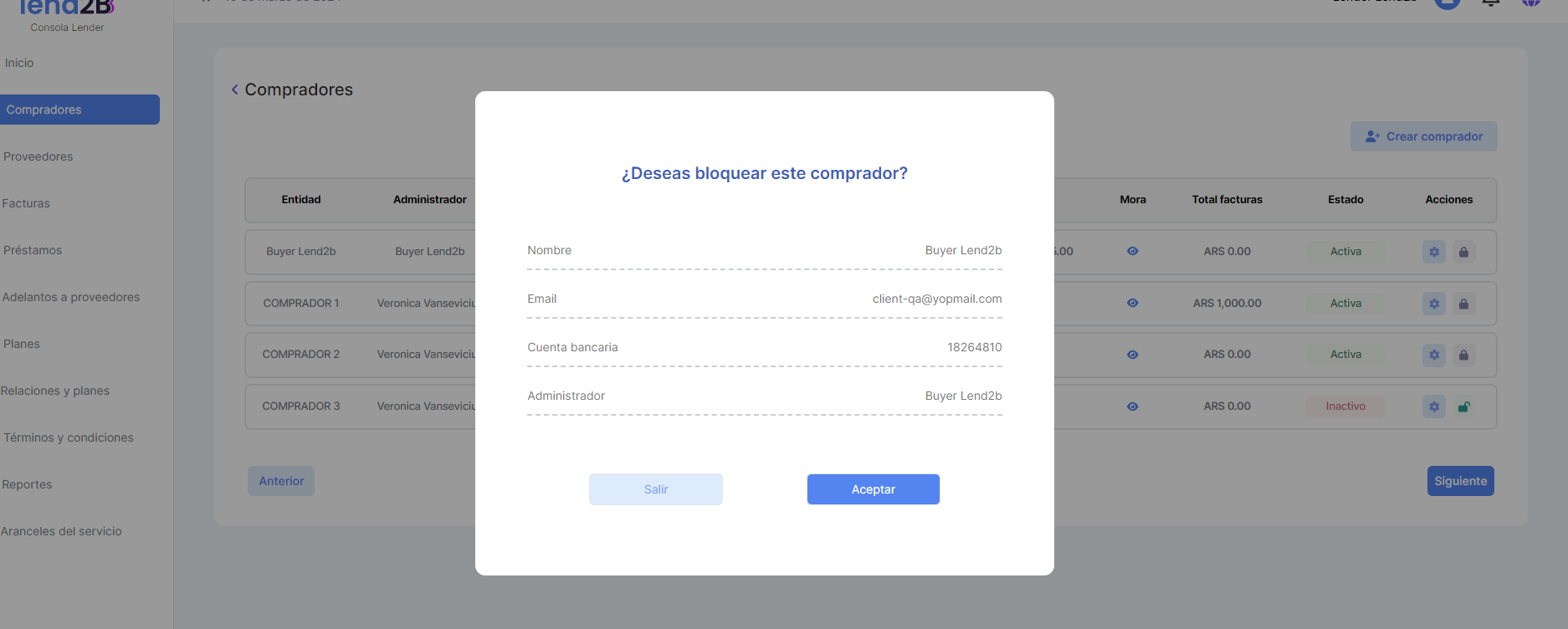Click the lock icon for Buyer Lend2b

(x=1463, y=252)
